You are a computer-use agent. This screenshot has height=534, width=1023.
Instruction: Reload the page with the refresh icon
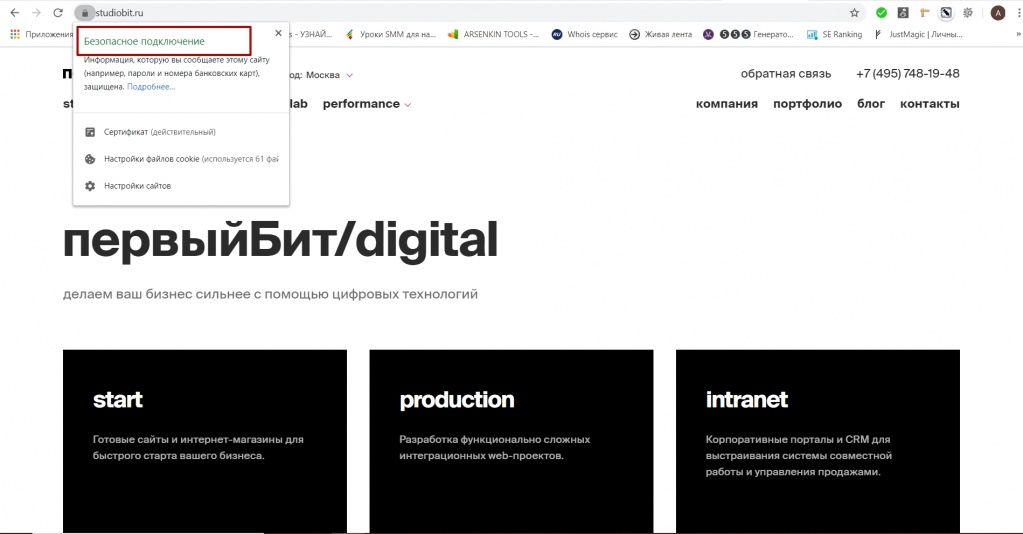tap(58, 13)
